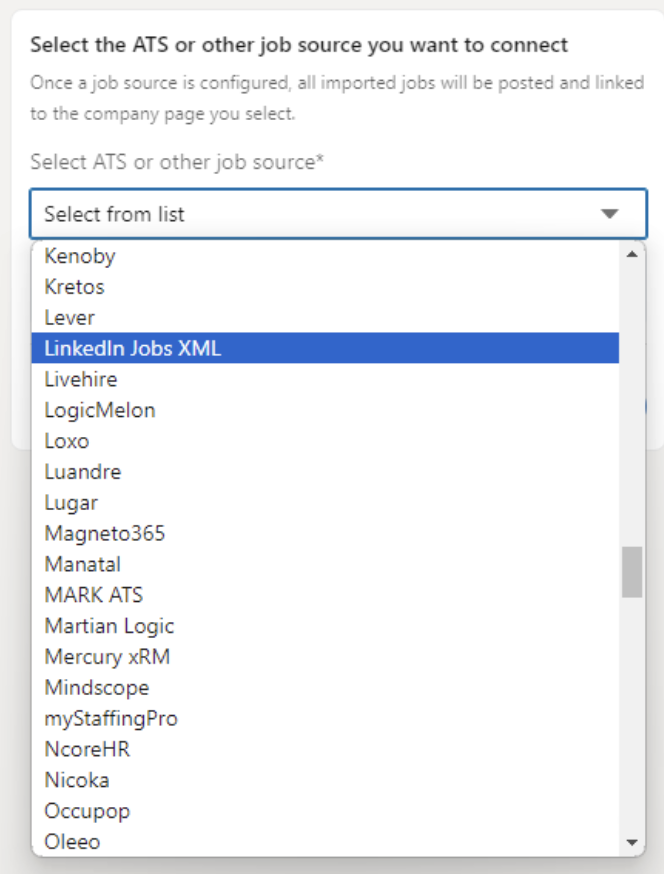This screenshot has height=874, width=664.
Task: Choose Kenoby from the list
Action: [x=80, y=256]
